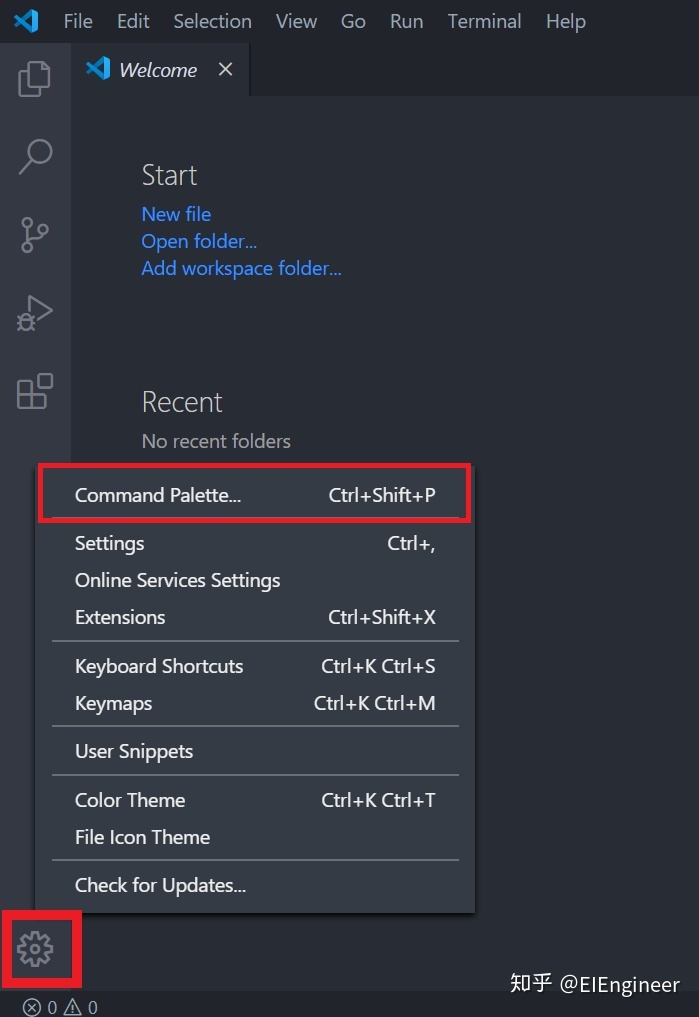Open the Search view icon
Viewport: 699px width, 1017px height.
tap(35, 157)
